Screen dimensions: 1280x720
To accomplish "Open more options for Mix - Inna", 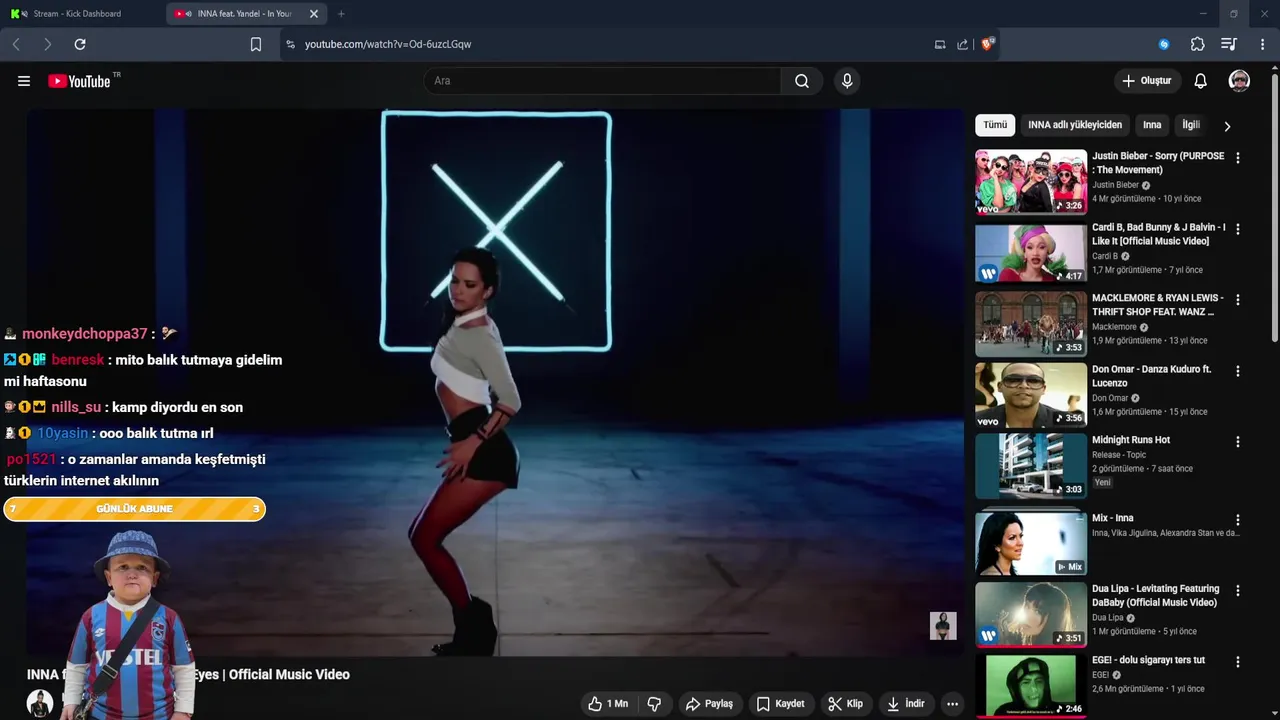I will pyautogui.click(x=1238, y=520).
